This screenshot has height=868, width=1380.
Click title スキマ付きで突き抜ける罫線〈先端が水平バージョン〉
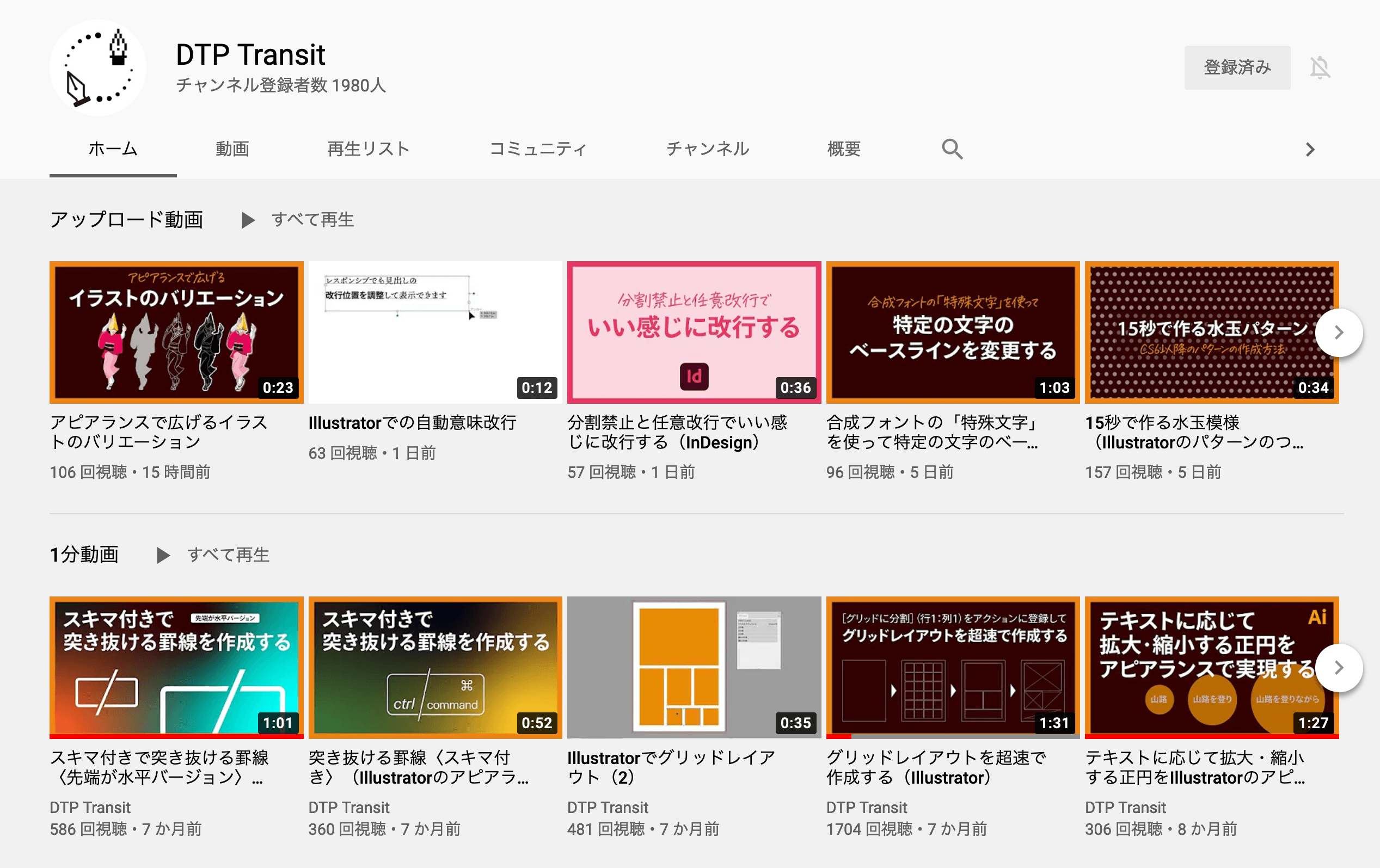(160, 768)
